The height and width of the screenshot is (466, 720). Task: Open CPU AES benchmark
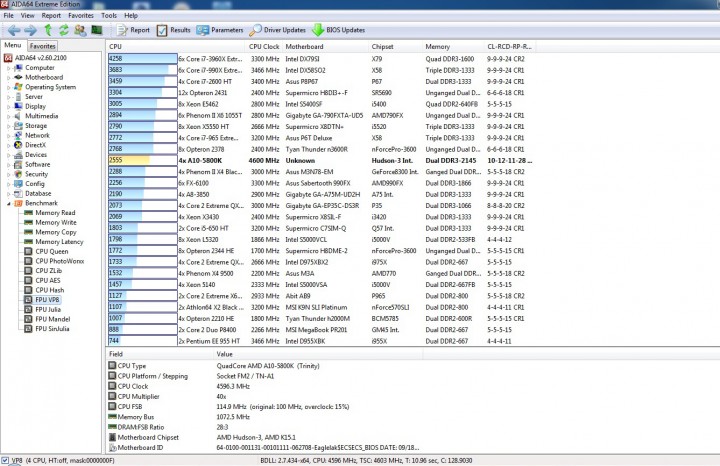pyautogui.click(x=42, y=281)
